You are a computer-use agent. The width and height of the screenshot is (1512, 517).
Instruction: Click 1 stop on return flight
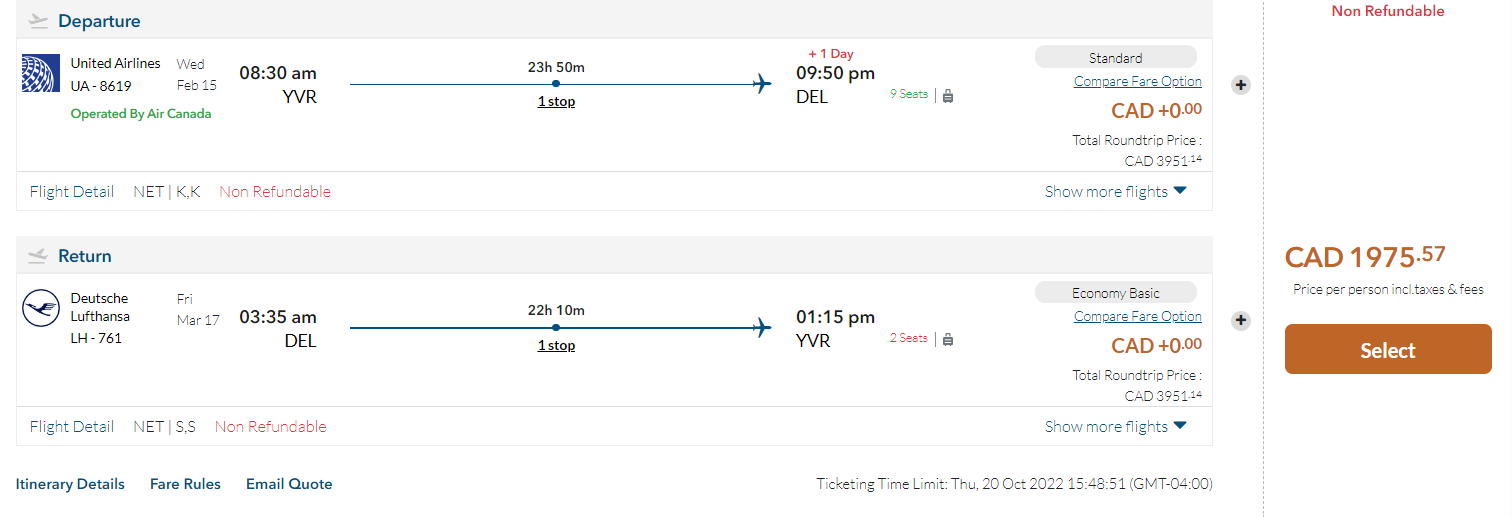coord(556,345)
